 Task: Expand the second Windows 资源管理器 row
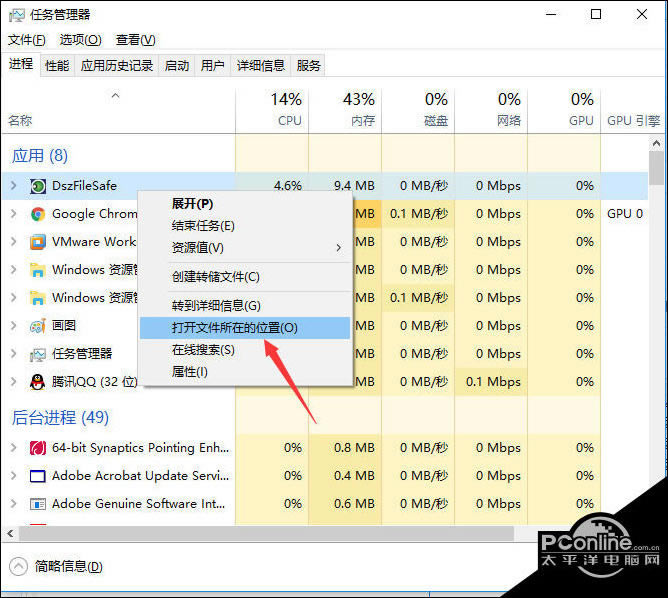coord(14,298)
